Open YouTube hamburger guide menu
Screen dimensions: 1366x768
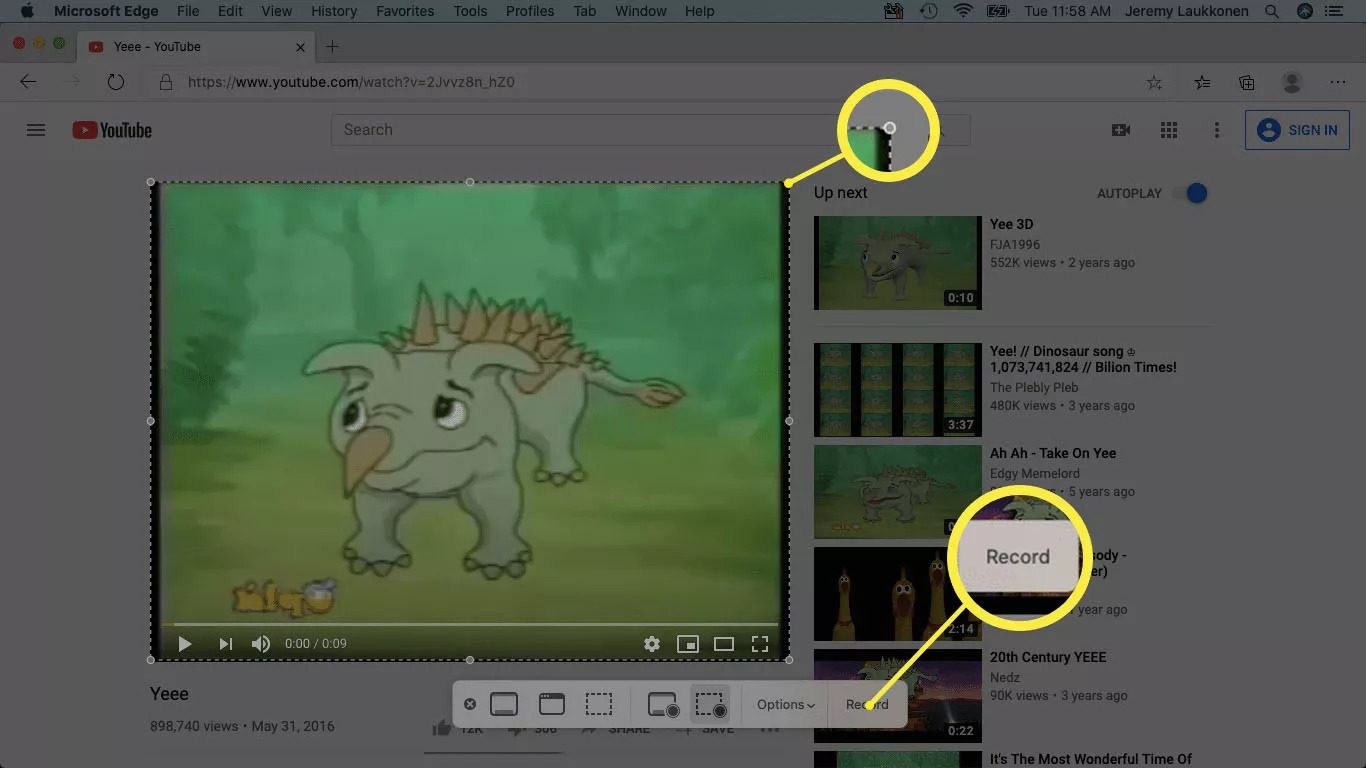[36, 130]
